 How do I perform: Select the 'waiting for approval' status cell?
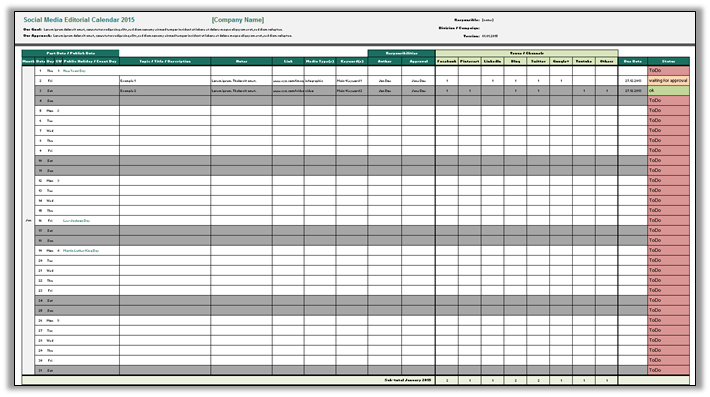(668, 81)
